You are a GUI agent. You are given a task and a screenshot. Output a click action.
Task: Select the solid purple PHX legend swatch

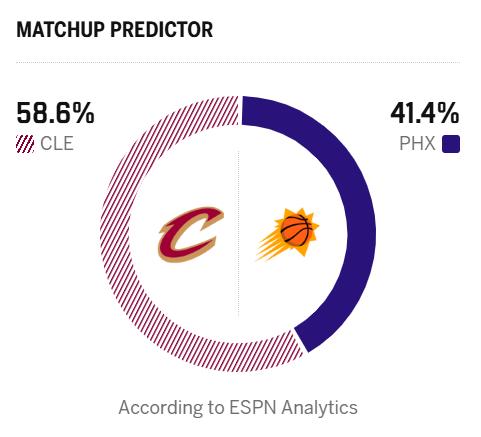coord(451,144)
